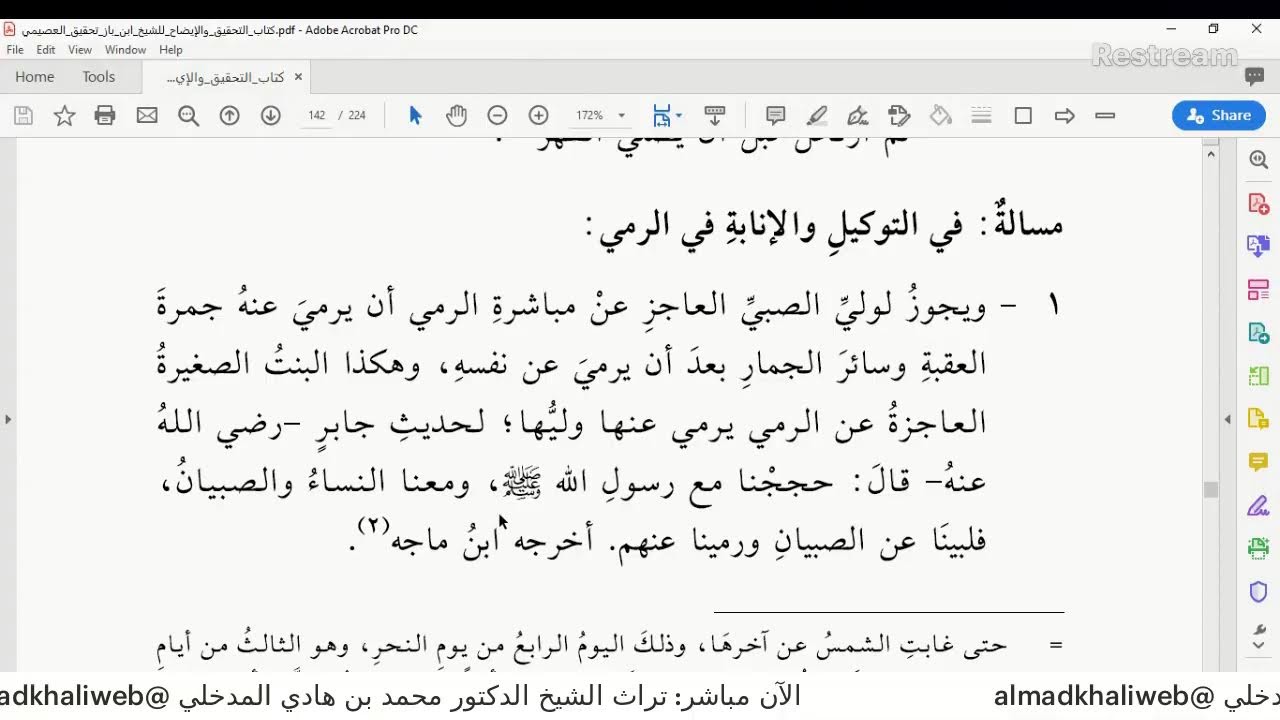This screenshot has width=1280, height=720.
Task: Open the Window menu
Action: (126, 50)
